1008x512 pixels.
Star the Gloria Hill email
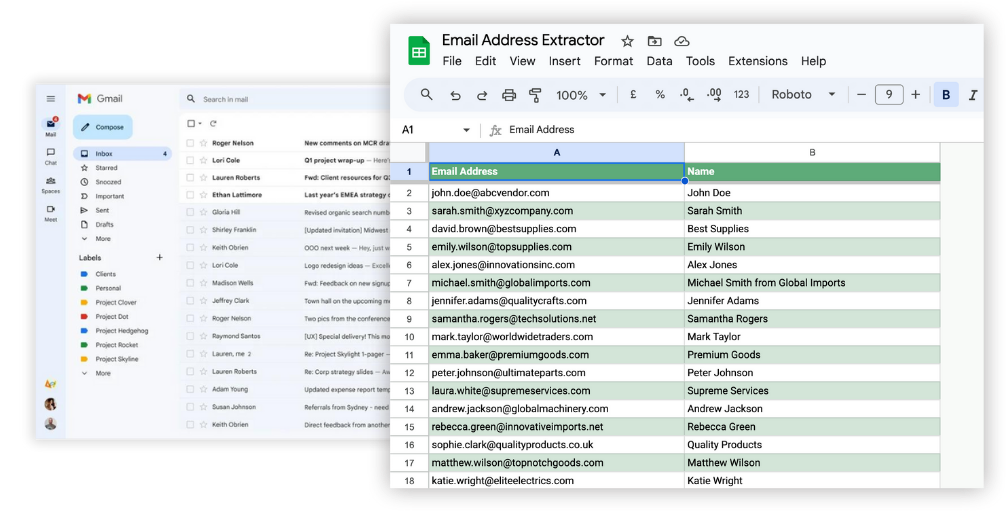pos(203,212)
